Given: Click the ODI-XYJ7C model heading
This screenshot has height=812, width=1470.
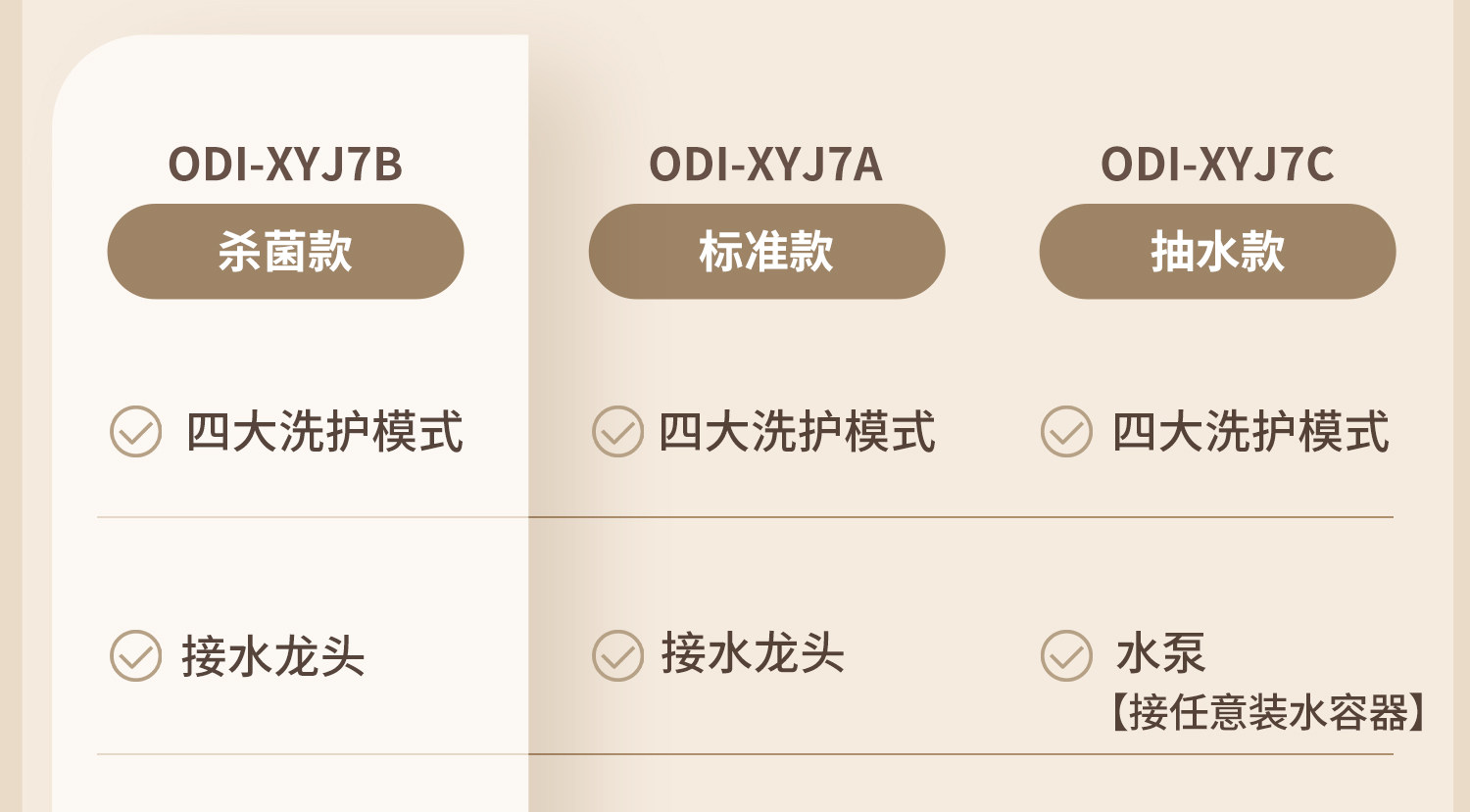Looking at the screenshot, I should point(1217,165).
